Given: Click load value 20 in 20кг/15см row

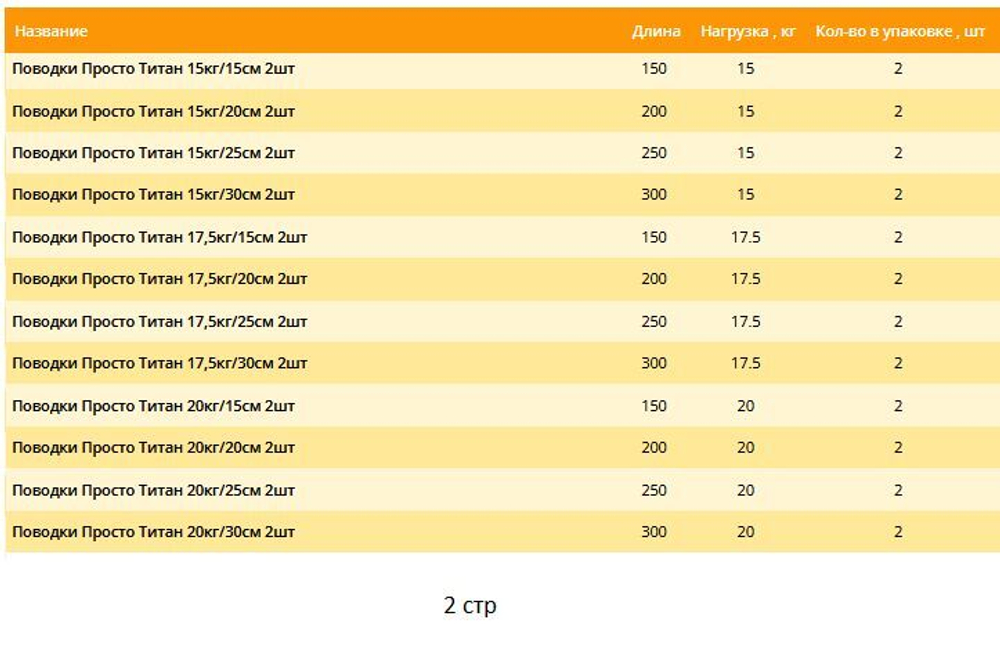Looking at the screenshot, I should tap(746, 406).
